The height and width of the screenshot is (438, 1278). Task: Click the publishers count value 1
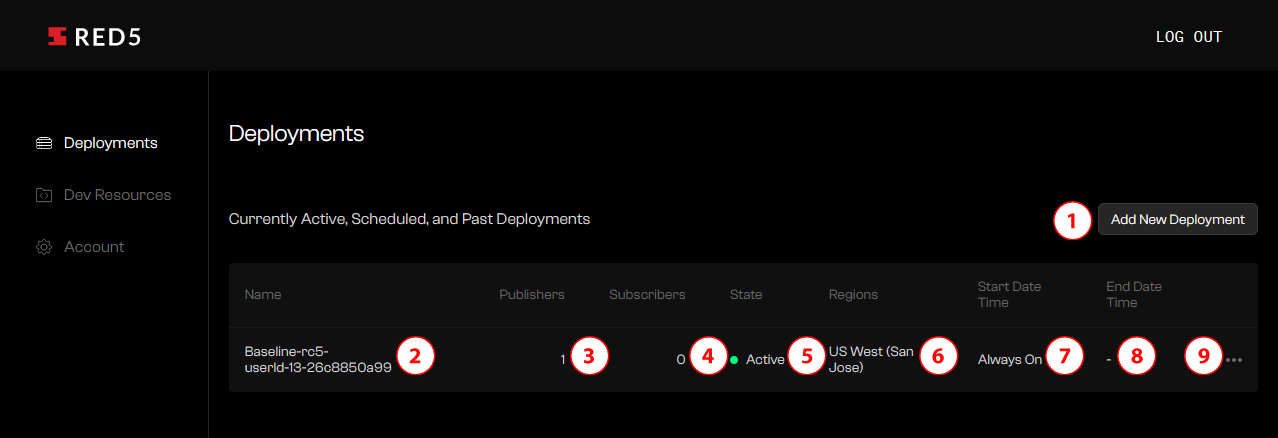click(x=563, y=360)
